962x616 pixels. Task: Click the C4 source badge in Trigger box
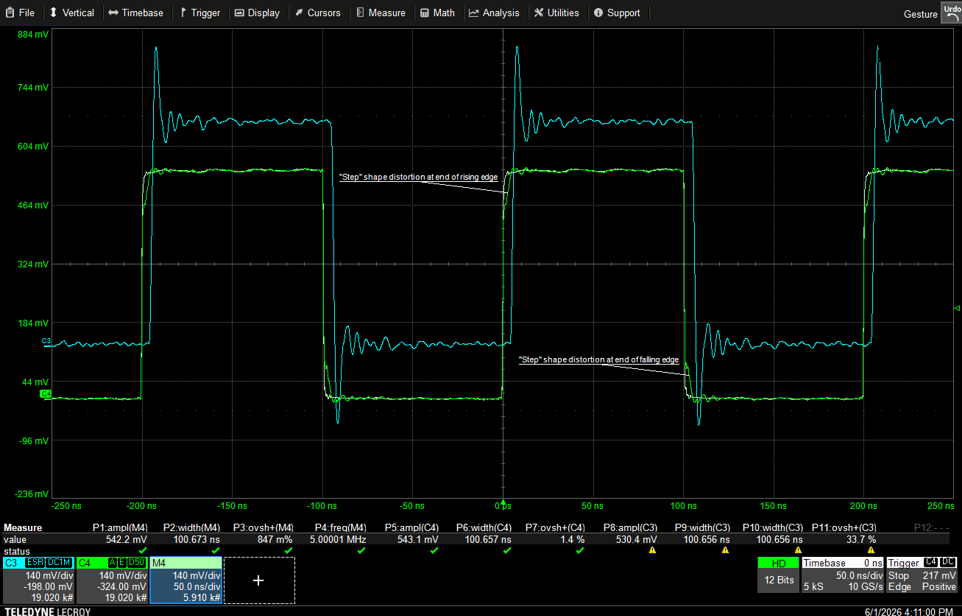(931, 562)
